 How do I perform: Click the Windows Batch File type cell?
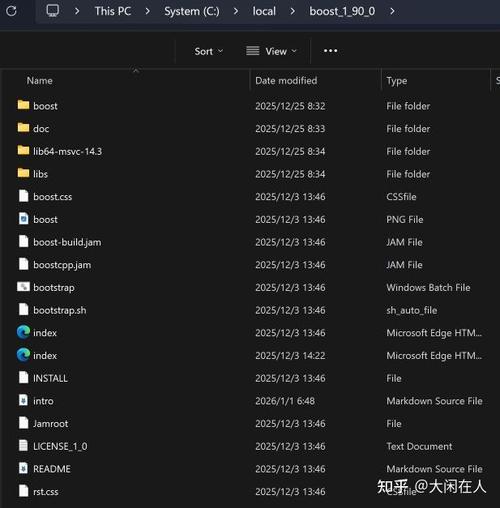point(428,287)
